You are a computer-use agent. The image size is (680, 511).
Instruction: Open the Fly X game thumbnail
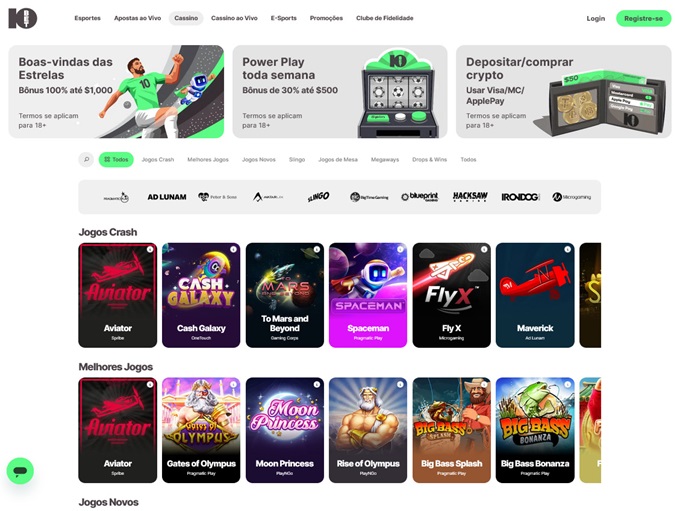click(451, 295)
